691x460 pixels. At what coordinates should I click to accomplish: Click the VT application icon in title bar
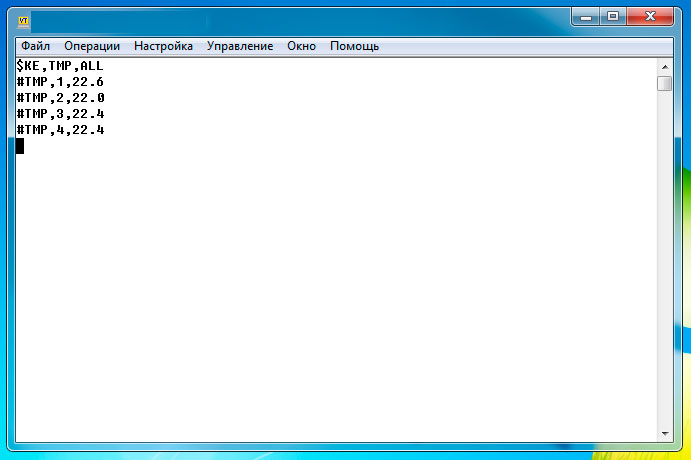click(23, 19)
